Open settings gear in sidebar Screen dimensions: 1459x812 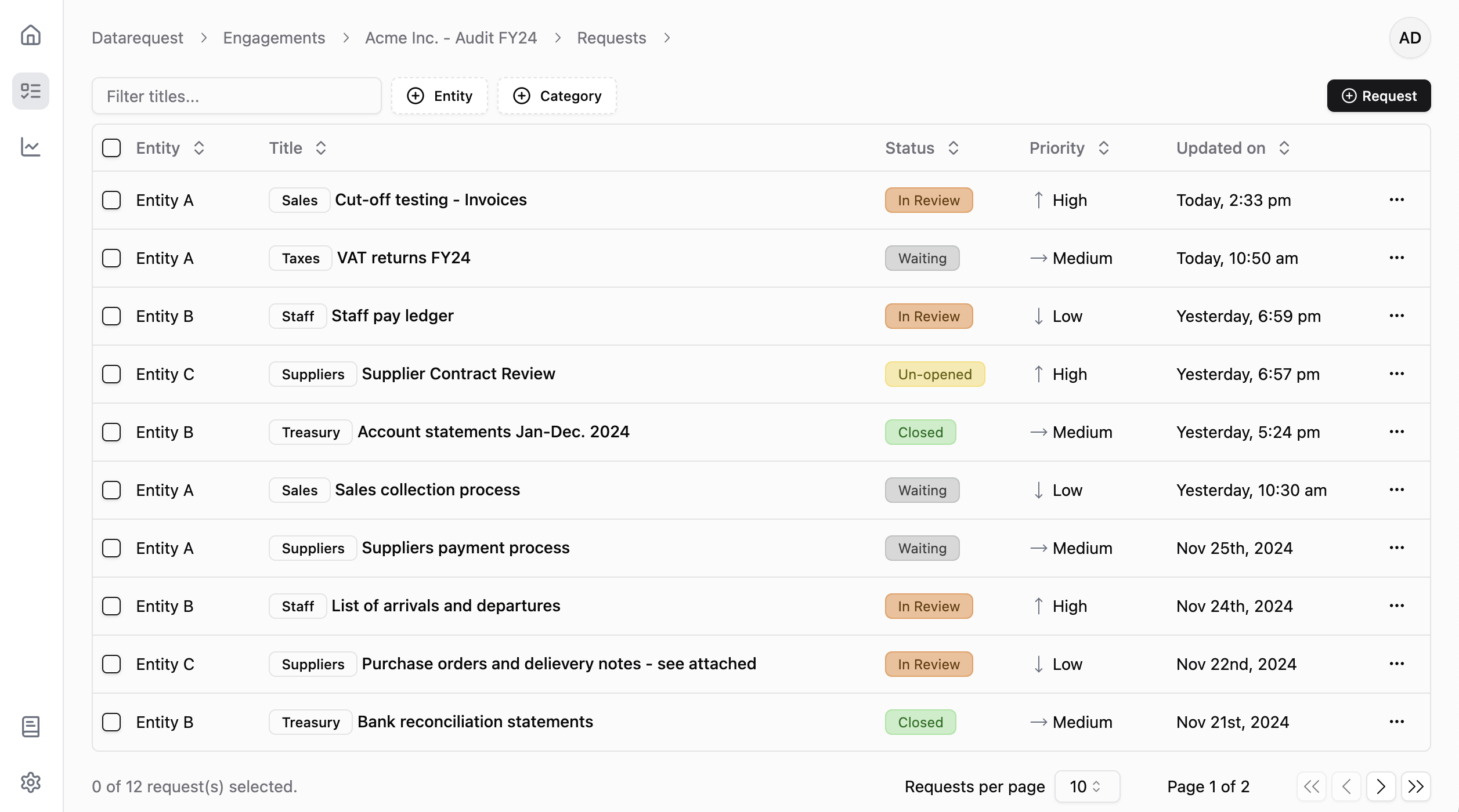tap(31, 782)
